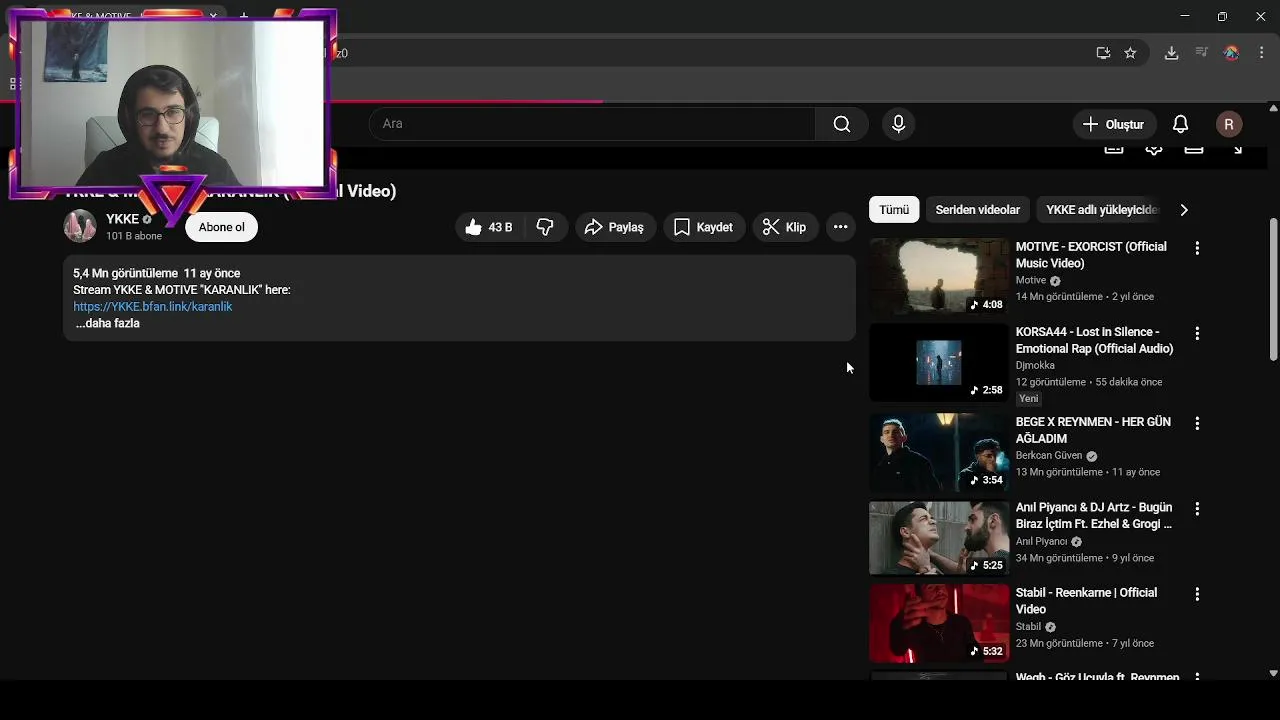
Task: Open the Chrome three-dot menu
Action: (1260, 53)
